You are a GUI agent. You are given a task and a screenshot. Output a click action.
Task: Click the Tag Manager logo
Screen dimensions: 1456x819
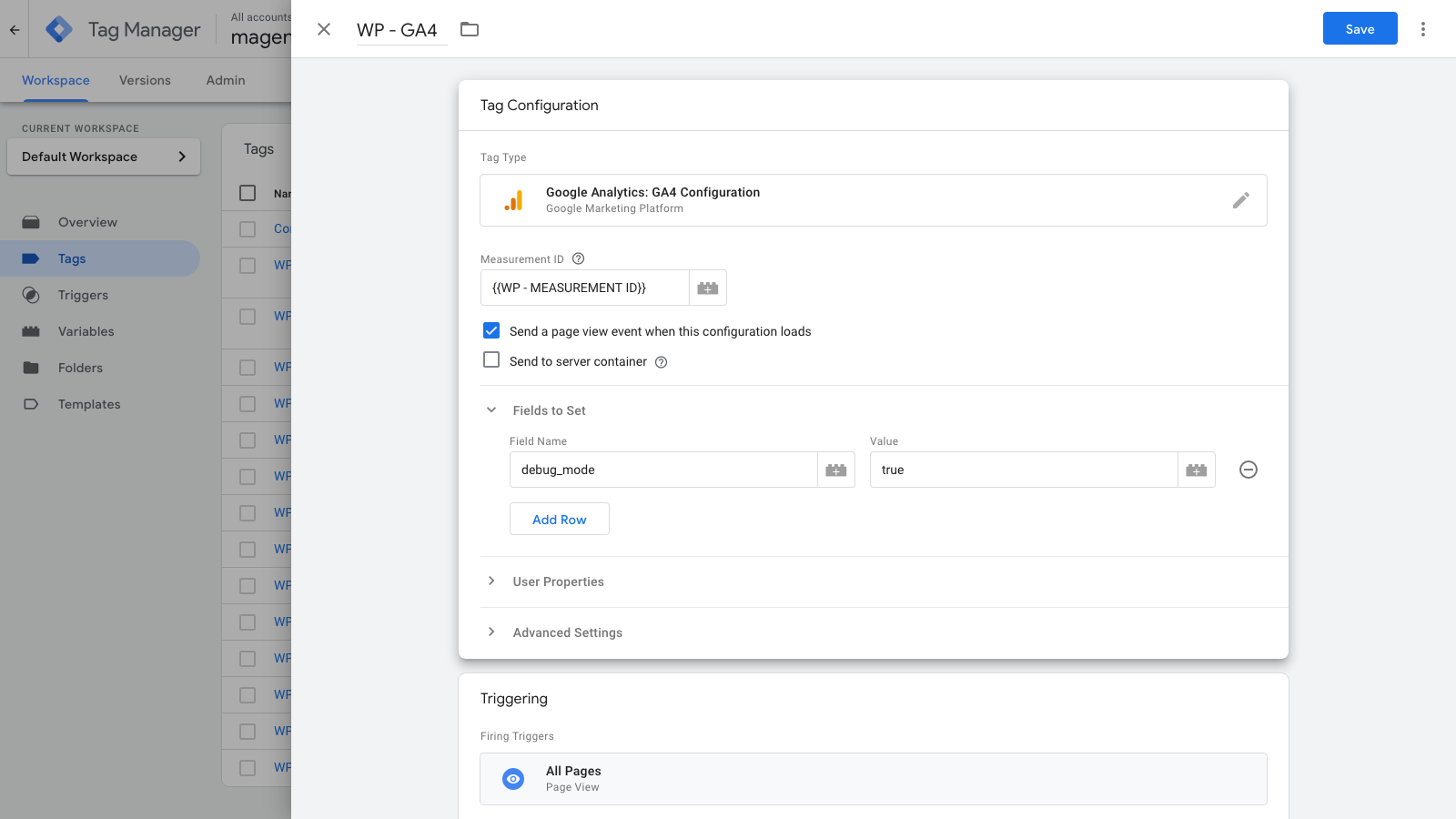tap(59, 29)
